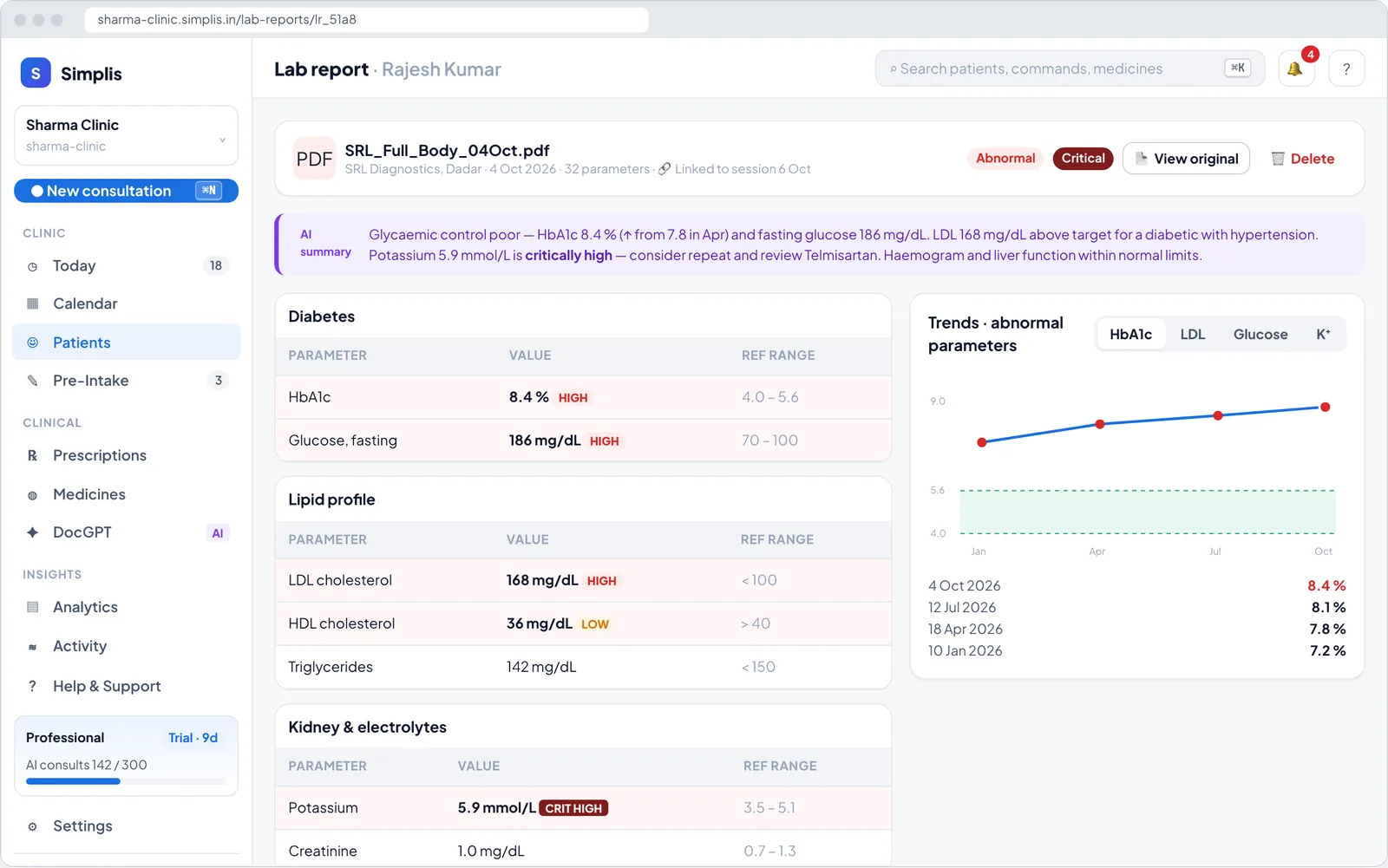Open the Today menu item
1388x868 pixels.
tap(126, 266)
